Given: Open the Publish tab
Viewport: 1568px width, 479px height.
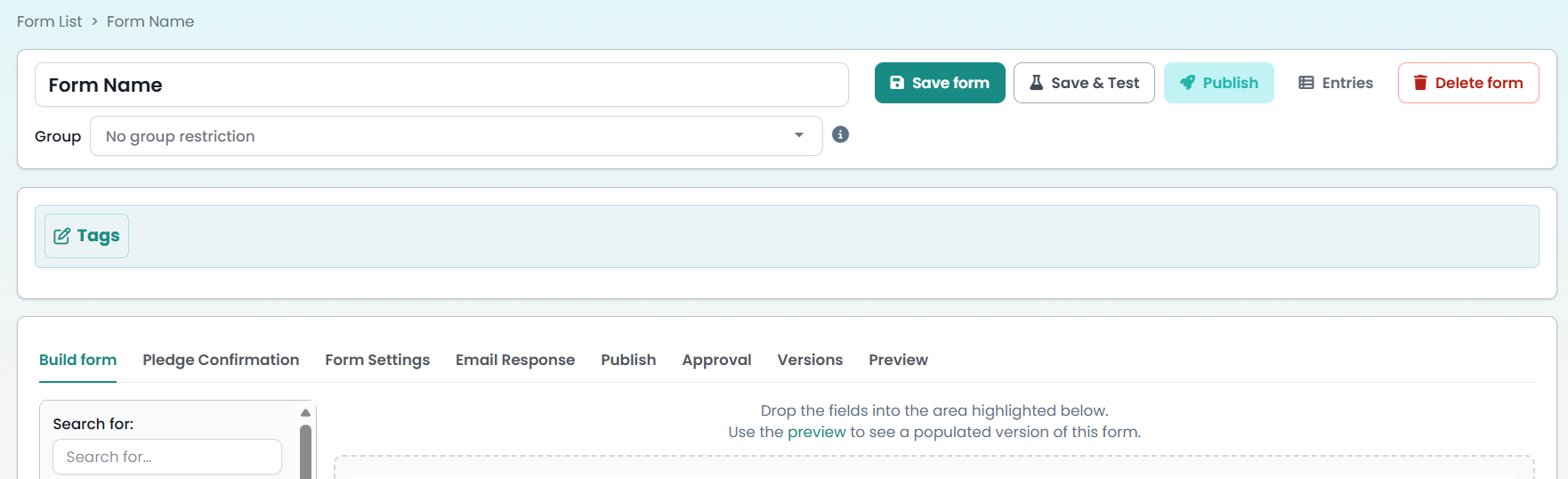Looking at the screenshot, I should click(628, 360).
